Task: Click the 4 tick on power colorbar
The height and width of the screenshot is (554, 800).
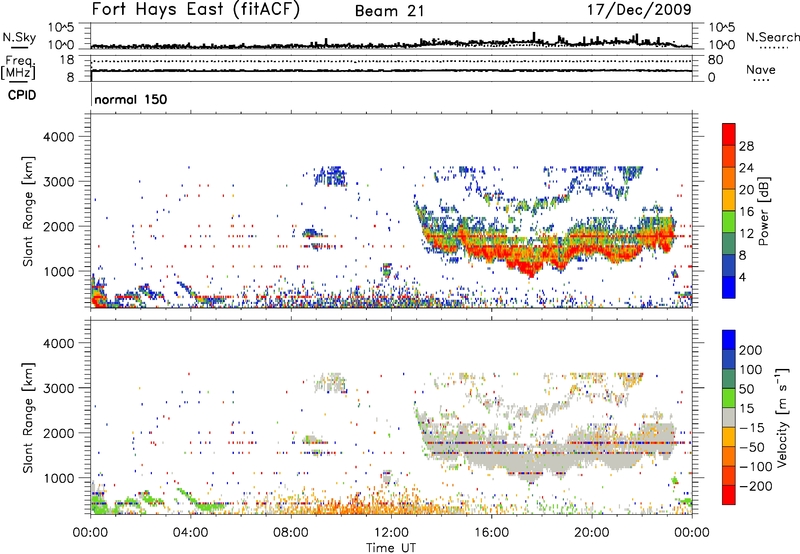Action: point(743,277)
